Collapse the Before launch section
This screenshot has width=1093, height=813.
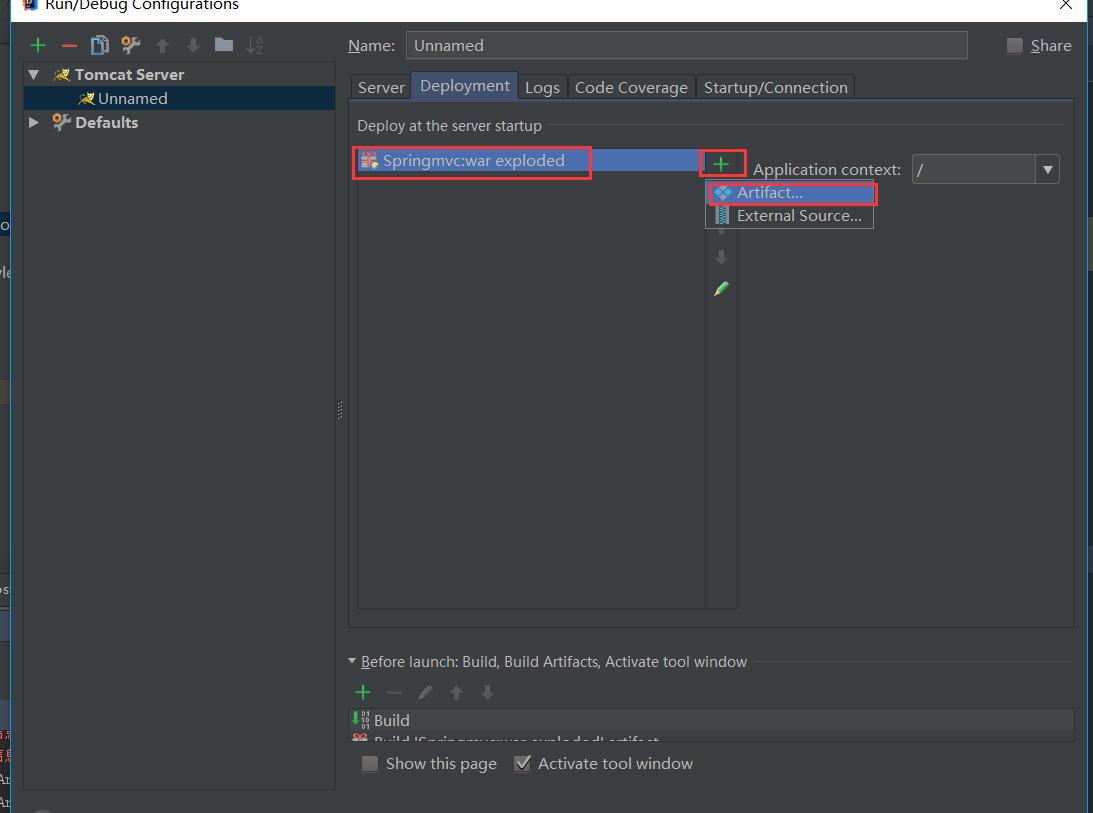pos(351,661)
